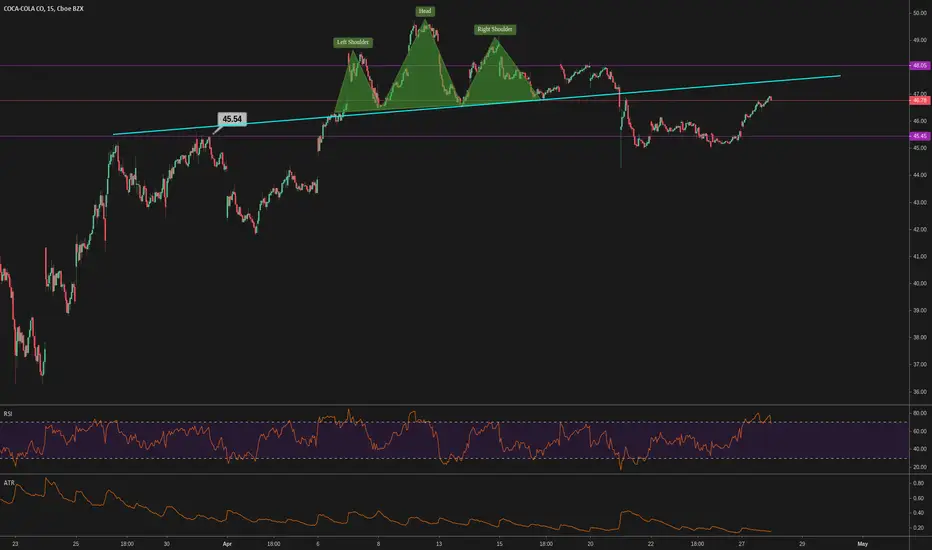Click the COCA-COLA CO chart title

(x=43, y=9)
